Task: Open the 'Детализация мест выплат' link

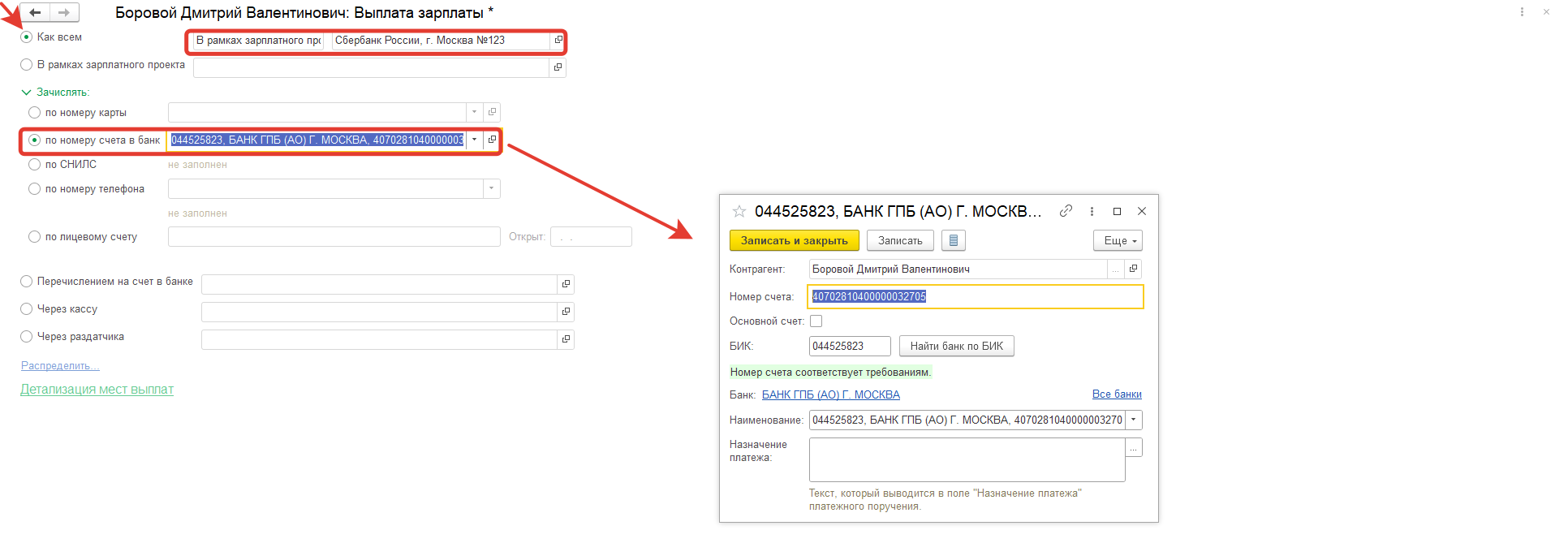Action: pyautogui.click(x=97, y=390)
